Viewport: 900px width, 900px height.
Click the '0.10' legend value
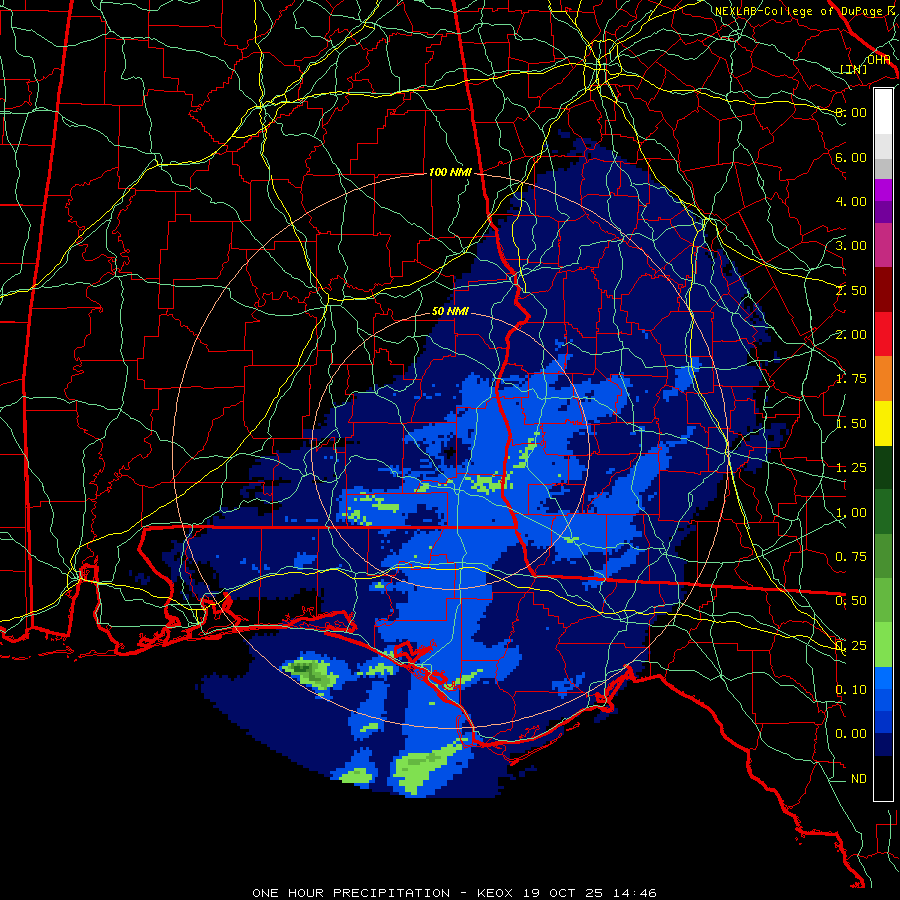tap(851, 690)
